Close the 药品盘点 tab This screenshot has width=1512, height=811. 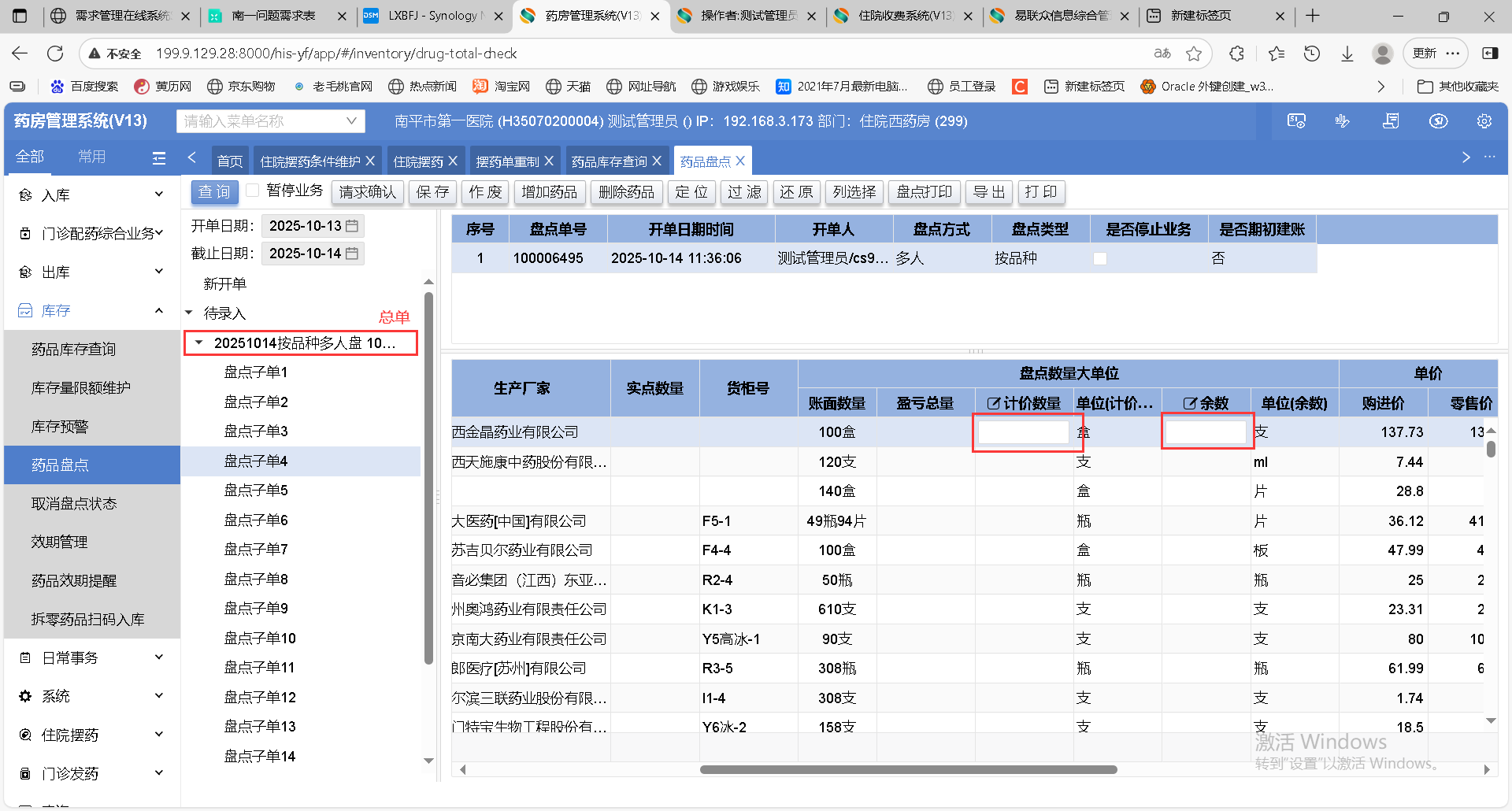coord(739,161)
